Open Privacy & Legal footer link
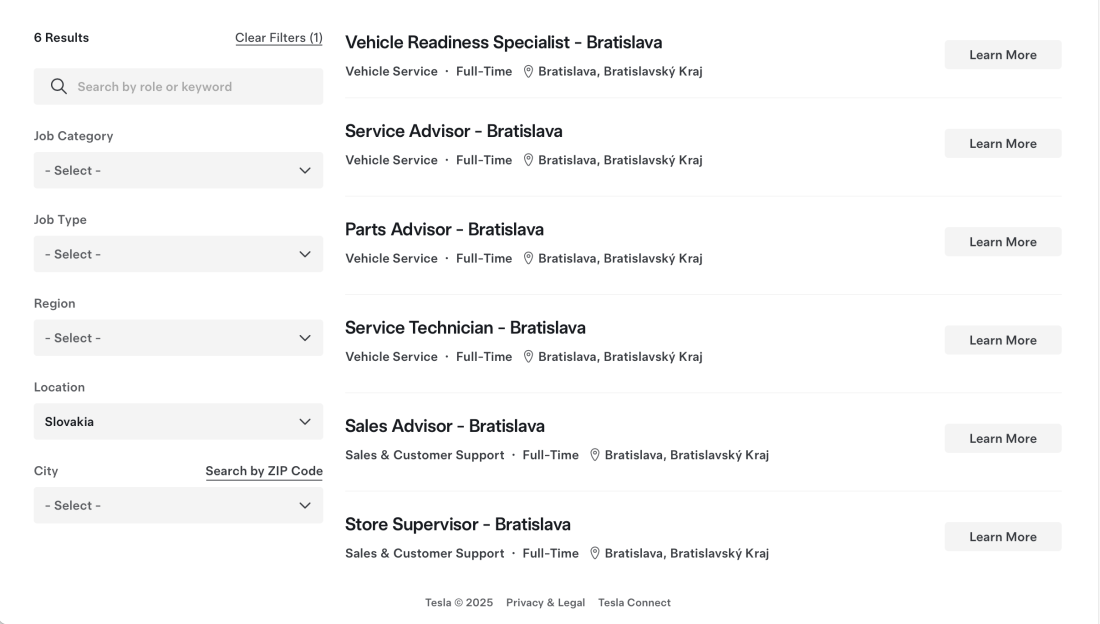This screenshot has height=624, width=1100. tap(545, 602)
